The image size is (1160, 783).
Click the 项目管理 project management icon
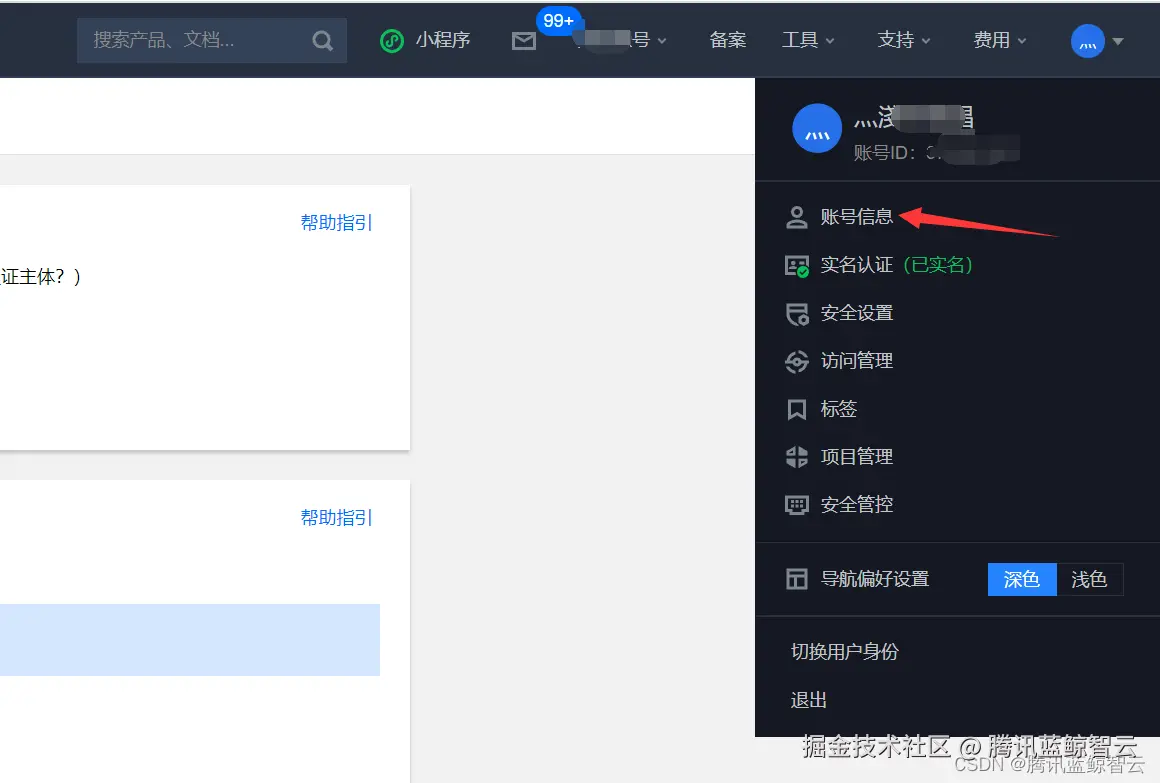(796, 457)
